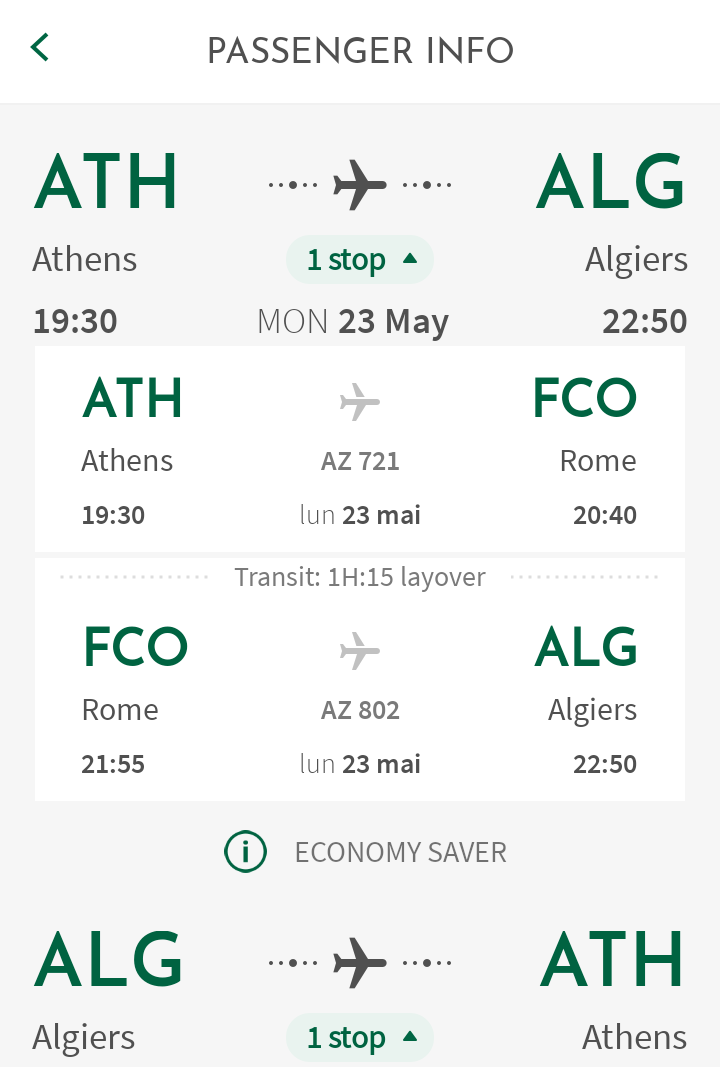Click the PASSENGER INFO header title
The image size is (720, 1067).
click(360, 51)
